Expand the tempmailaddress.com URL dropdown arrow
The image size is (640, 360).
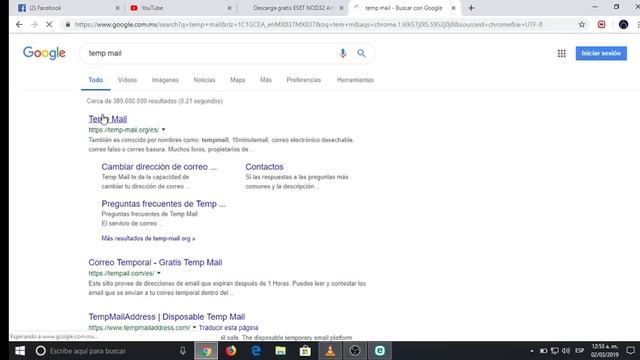point(194,327)
